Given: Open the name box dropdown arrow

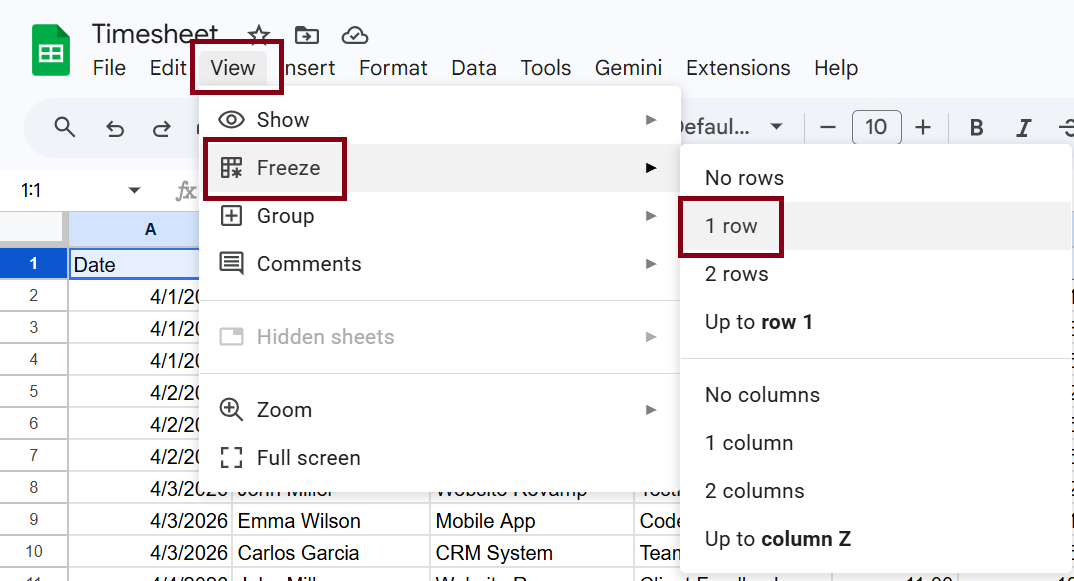Looking at the screenshot, I should 134,191.
